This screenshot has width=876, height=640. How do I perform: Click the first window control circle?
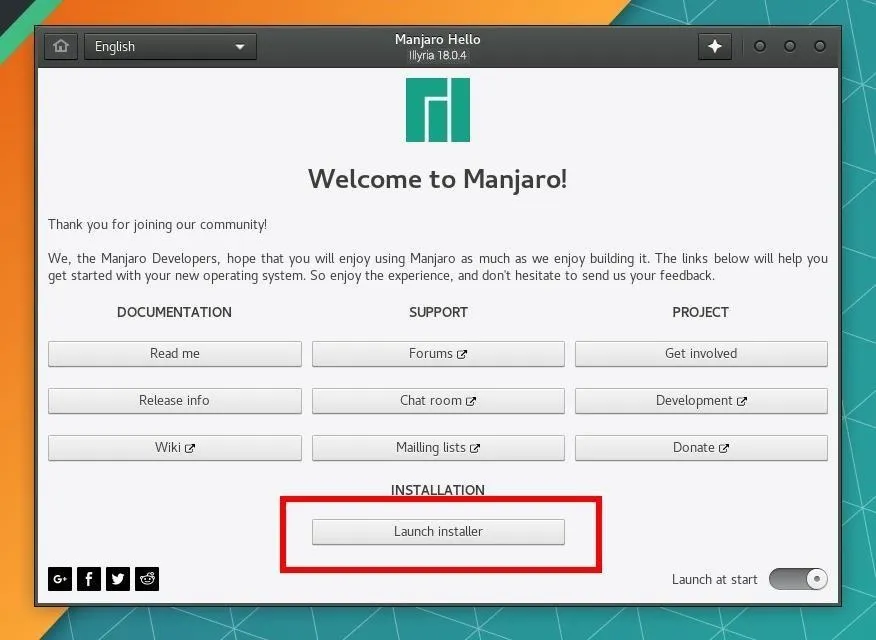point(760,46)
